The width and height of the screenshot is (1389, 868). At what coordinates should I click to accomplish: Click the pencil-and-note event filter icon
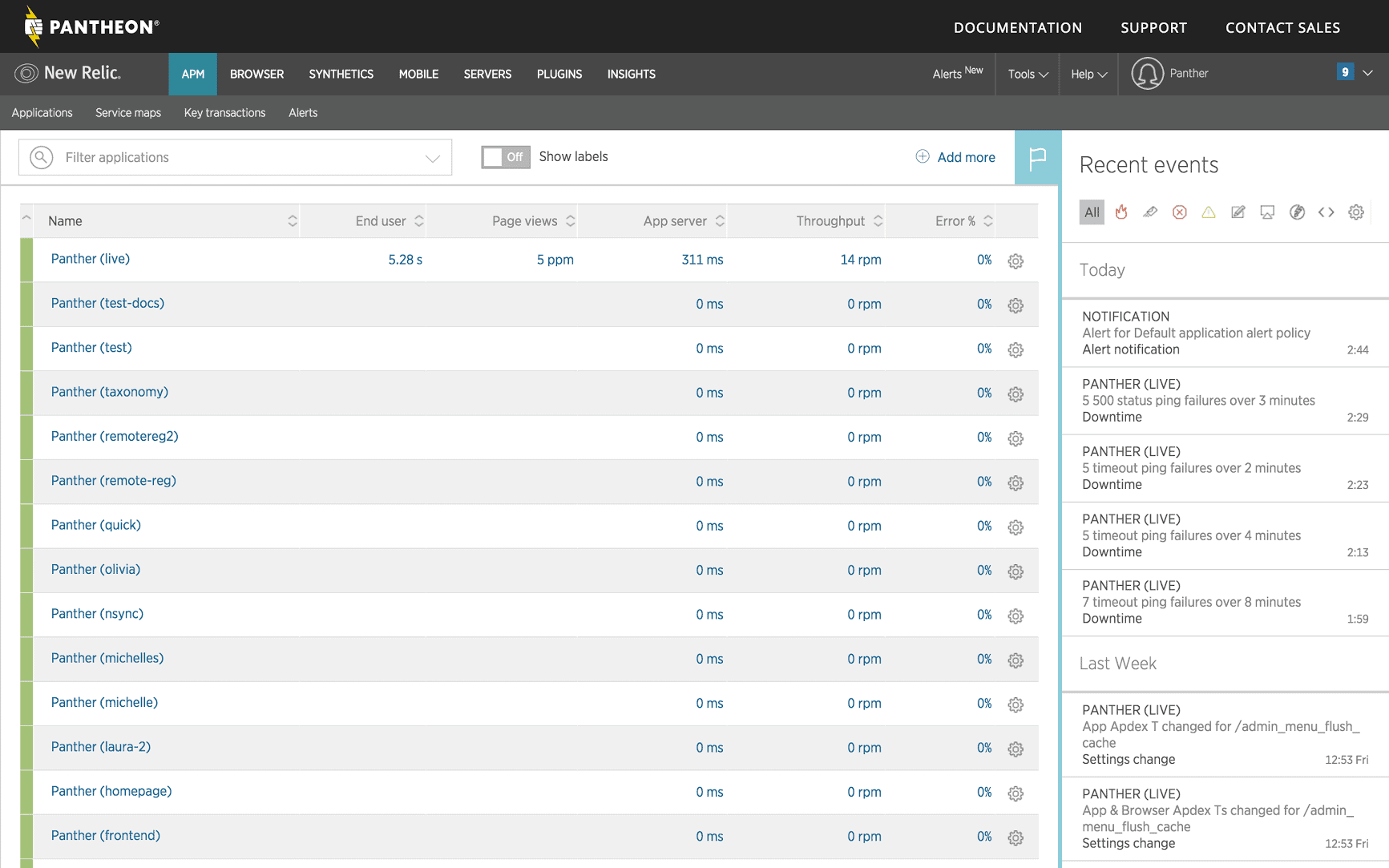pyautogui.click(x=1238, y=212)
